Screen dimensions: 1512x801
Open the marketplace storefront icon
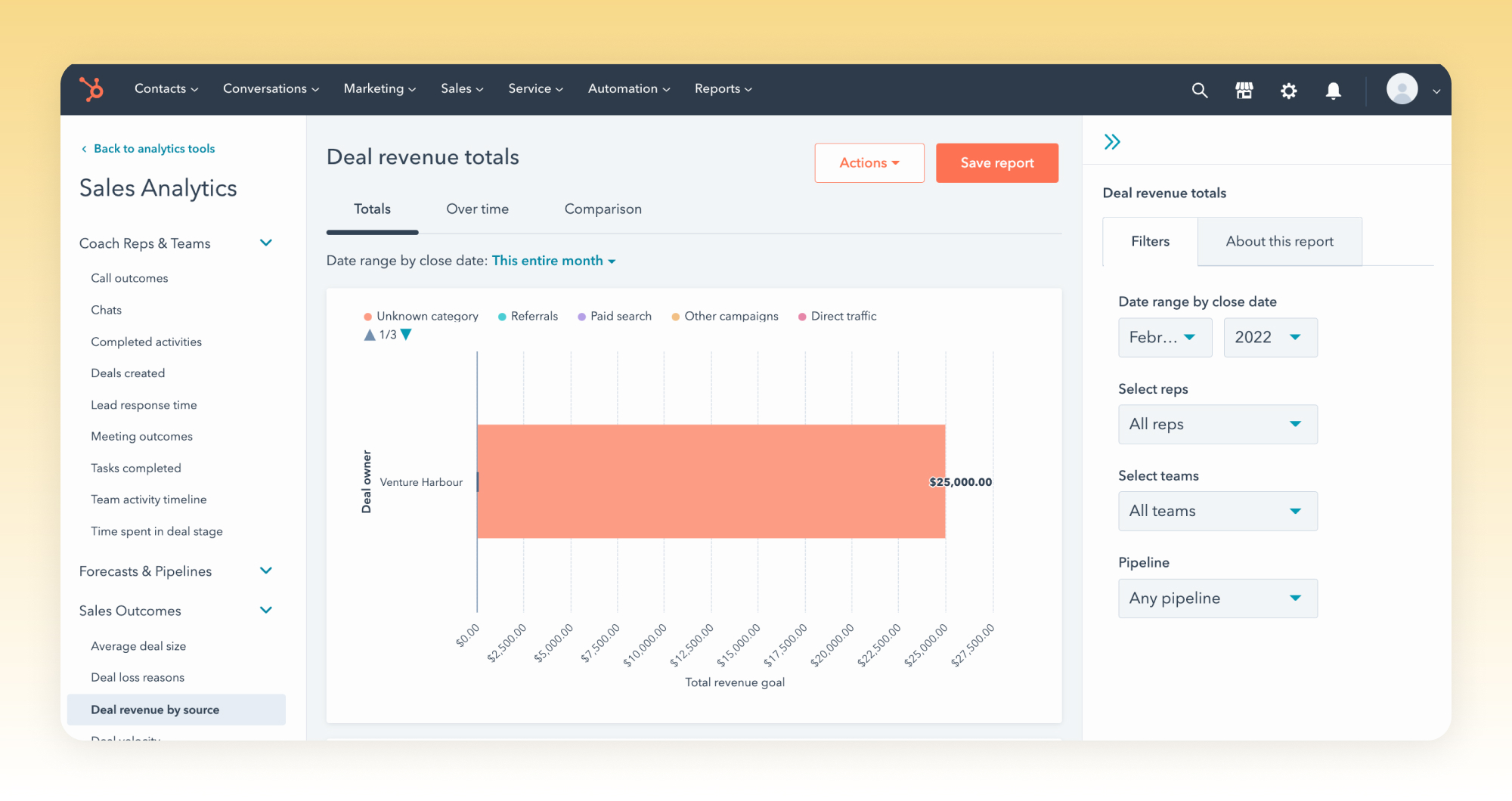tap(1244, 91)
